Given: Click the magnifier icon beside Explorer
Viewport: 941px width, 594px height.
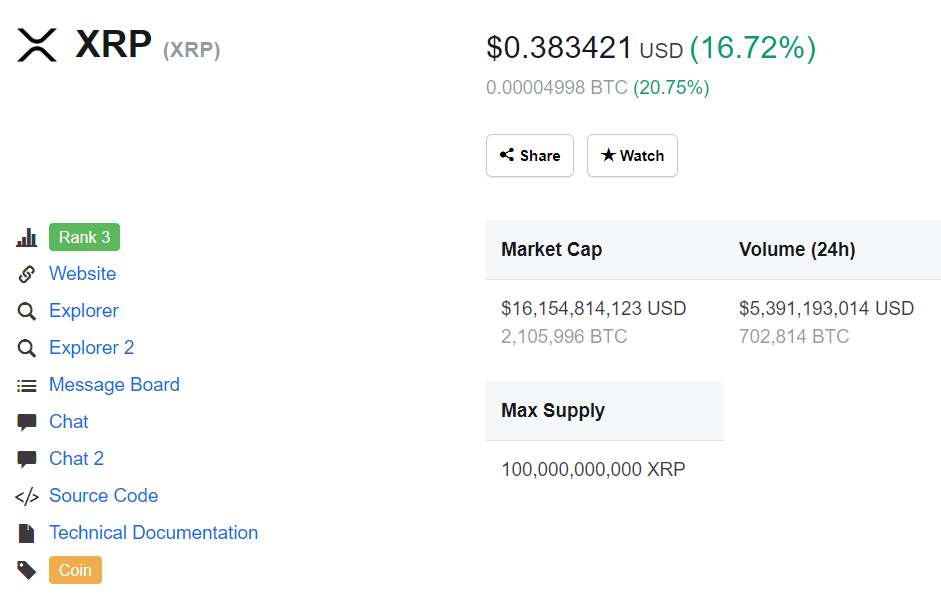Looking at the screenshot, I should tap(27, 311).
